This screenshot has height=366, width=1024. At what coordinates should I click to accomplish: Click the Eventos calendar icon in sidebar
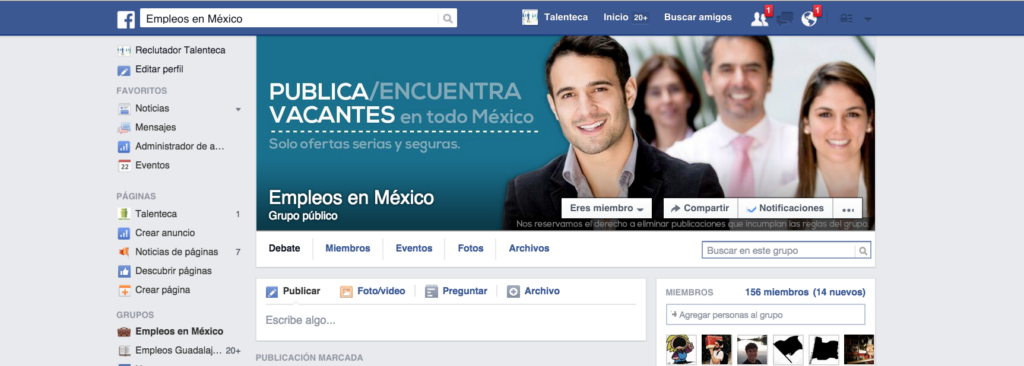[x=124, y=166]
